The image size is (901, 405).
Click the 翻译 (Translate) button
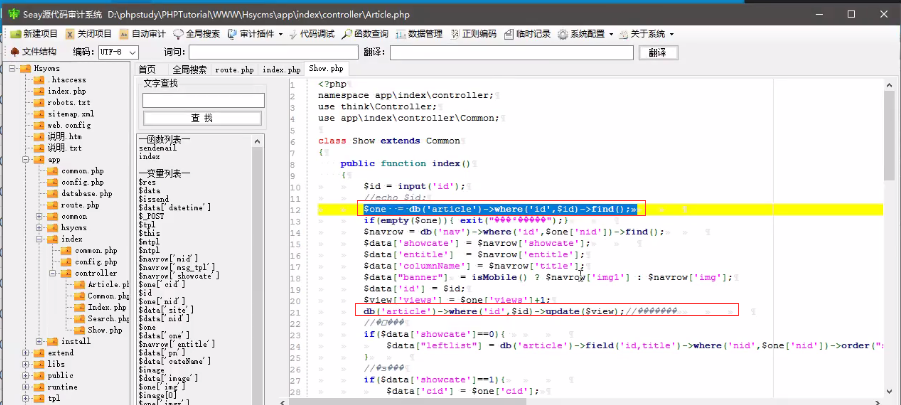click(656, 52)
